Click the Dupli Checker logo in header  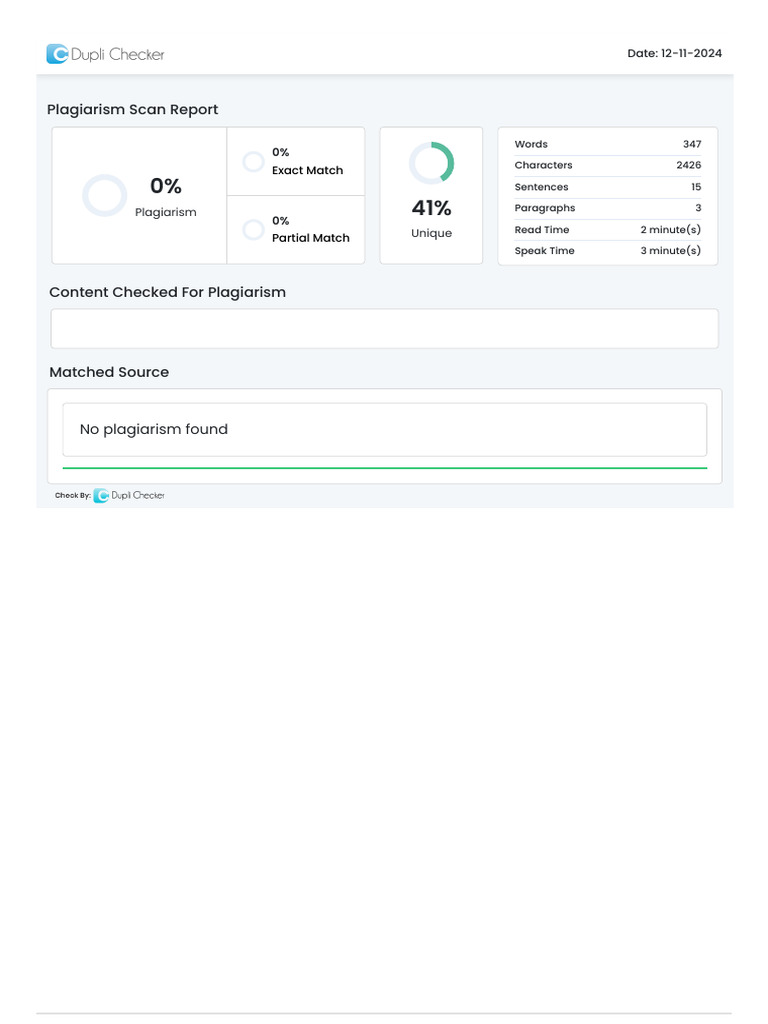105,54
